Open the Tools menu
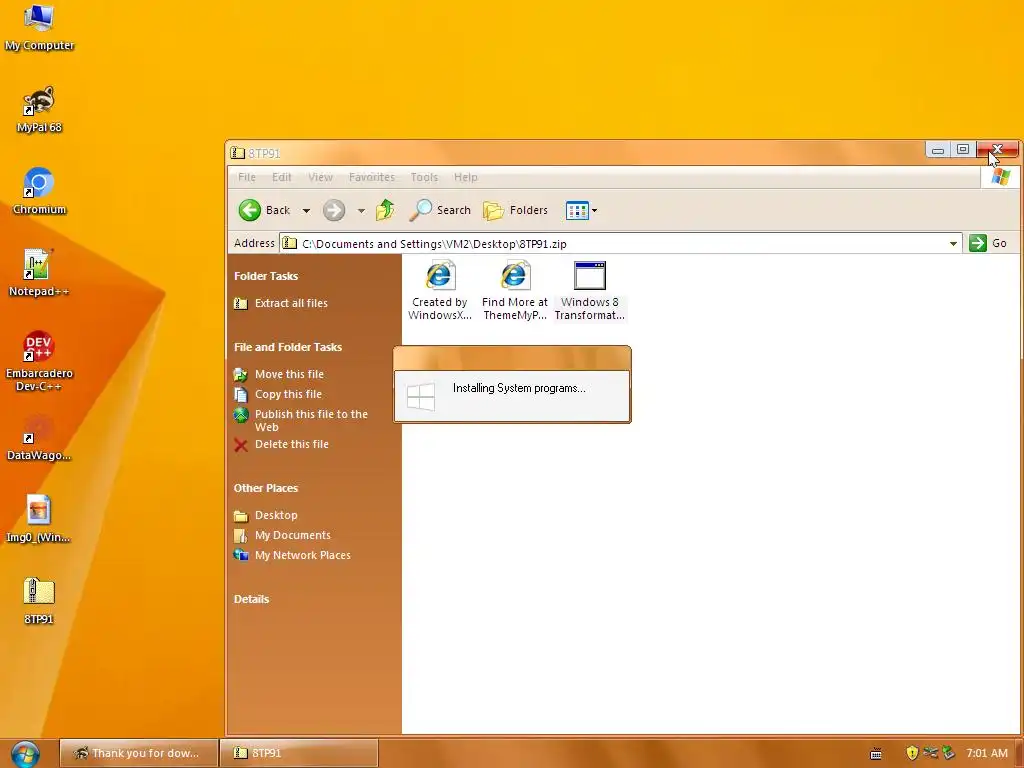Viewport: 1024px width, 768px height. (424, 177)
